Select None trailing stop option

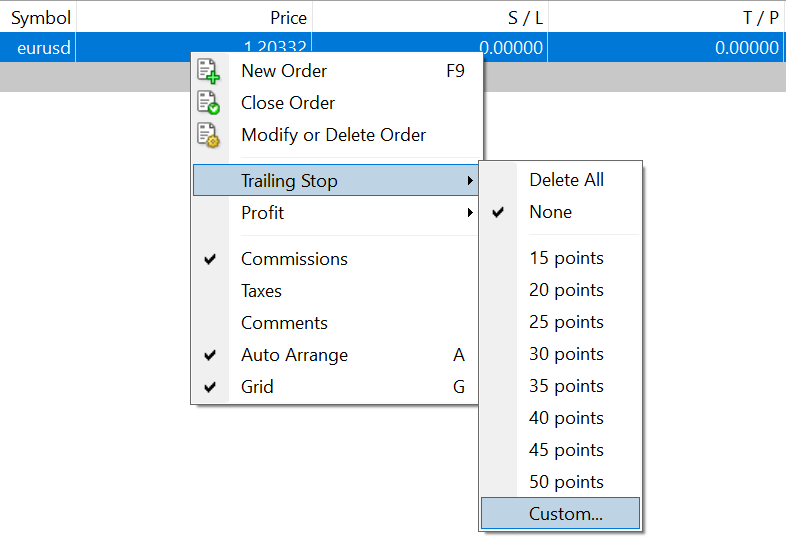tap(560, 212)
